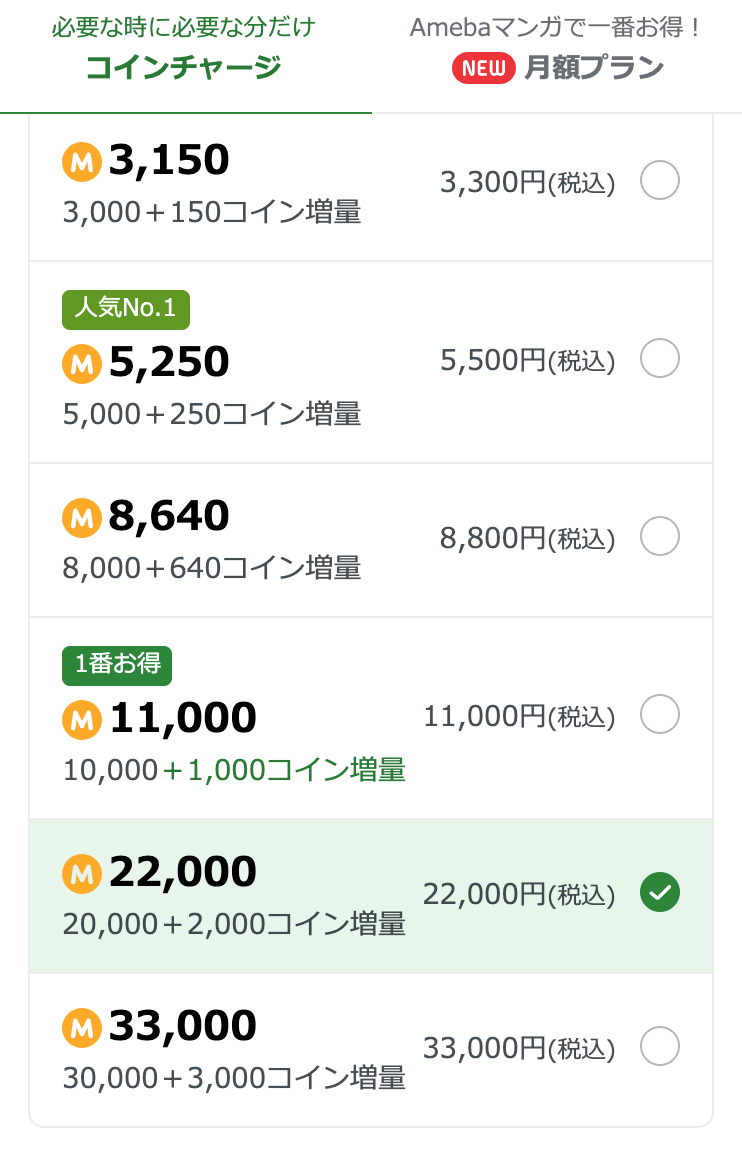
Task: Select the 5,500円 radio button
Action: [660, 358]
